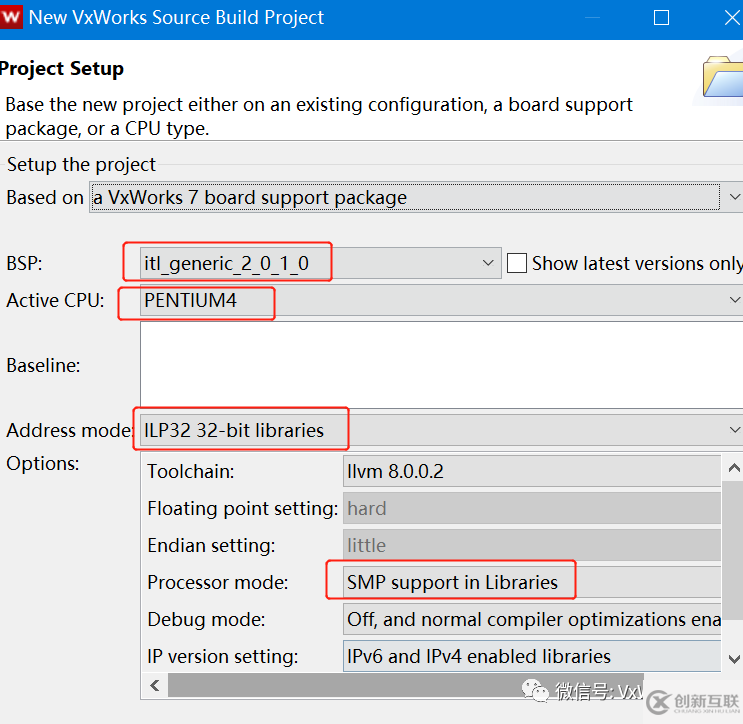
Task: Expand the Address mode dropdown showing ILP32
Action: pos(440,431)
